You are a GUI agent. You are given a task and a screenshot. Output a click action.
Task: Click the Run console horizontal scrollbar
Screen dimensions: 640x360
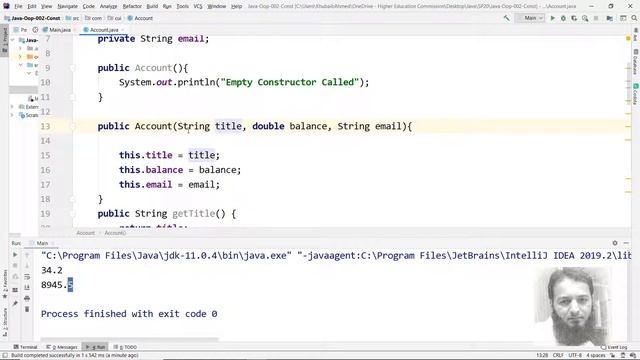pyautogui.click(x=130, y=338)
